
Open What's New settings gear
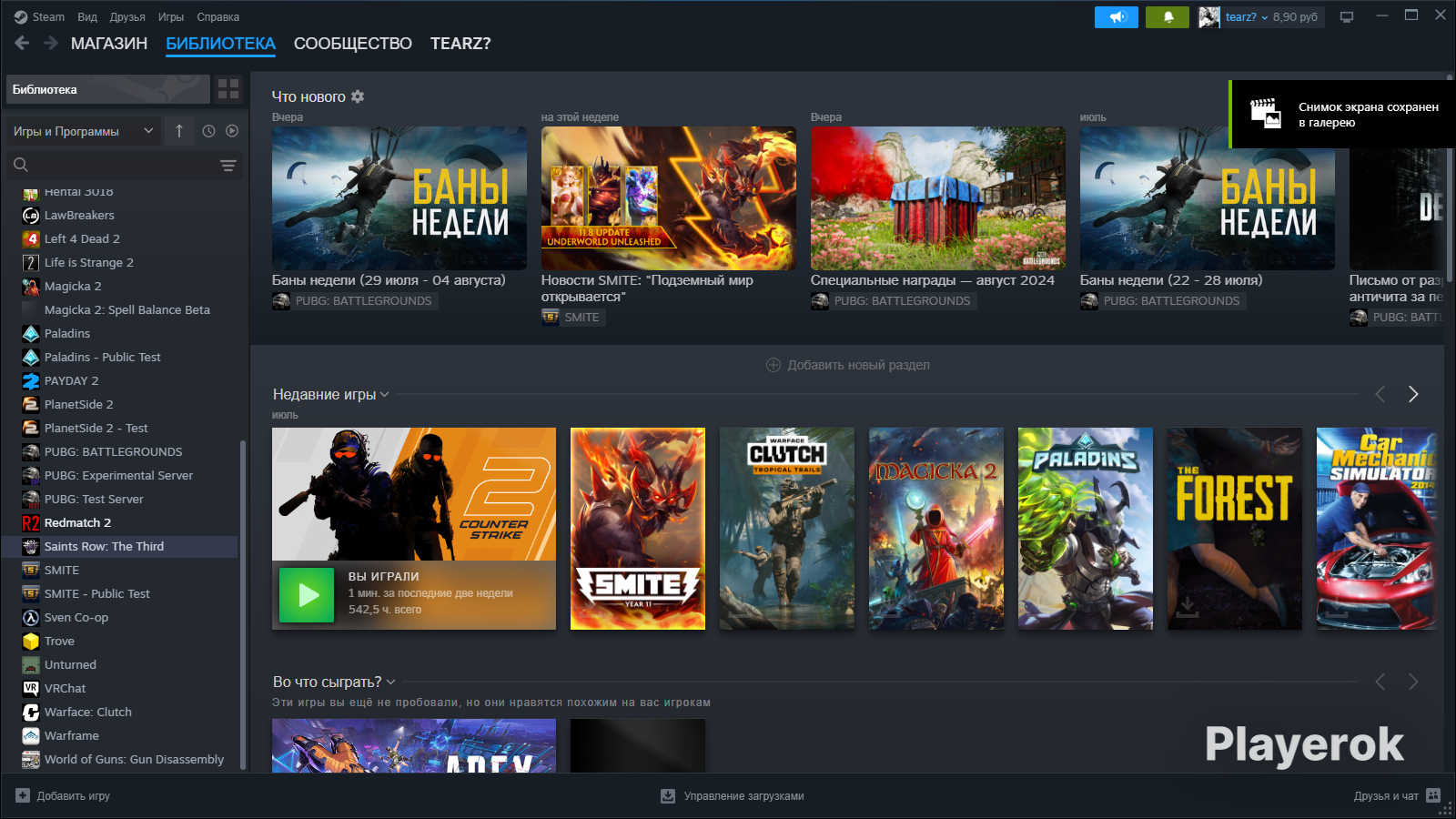pyautogui.click(x=358, y=96)
